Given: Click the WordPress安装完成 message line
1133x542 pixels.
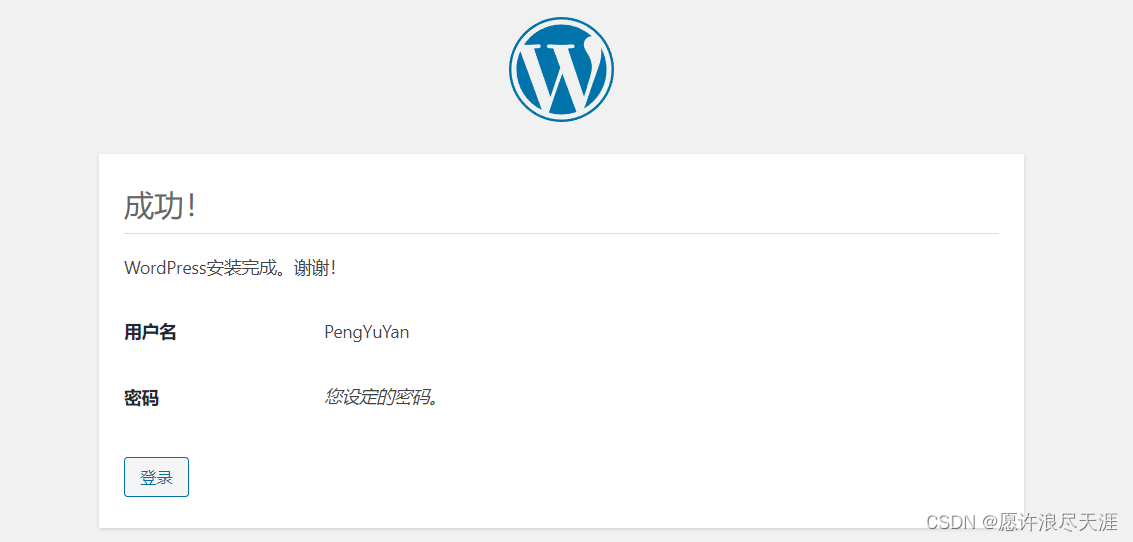Looking at the screenshot, I should (230, 268).
